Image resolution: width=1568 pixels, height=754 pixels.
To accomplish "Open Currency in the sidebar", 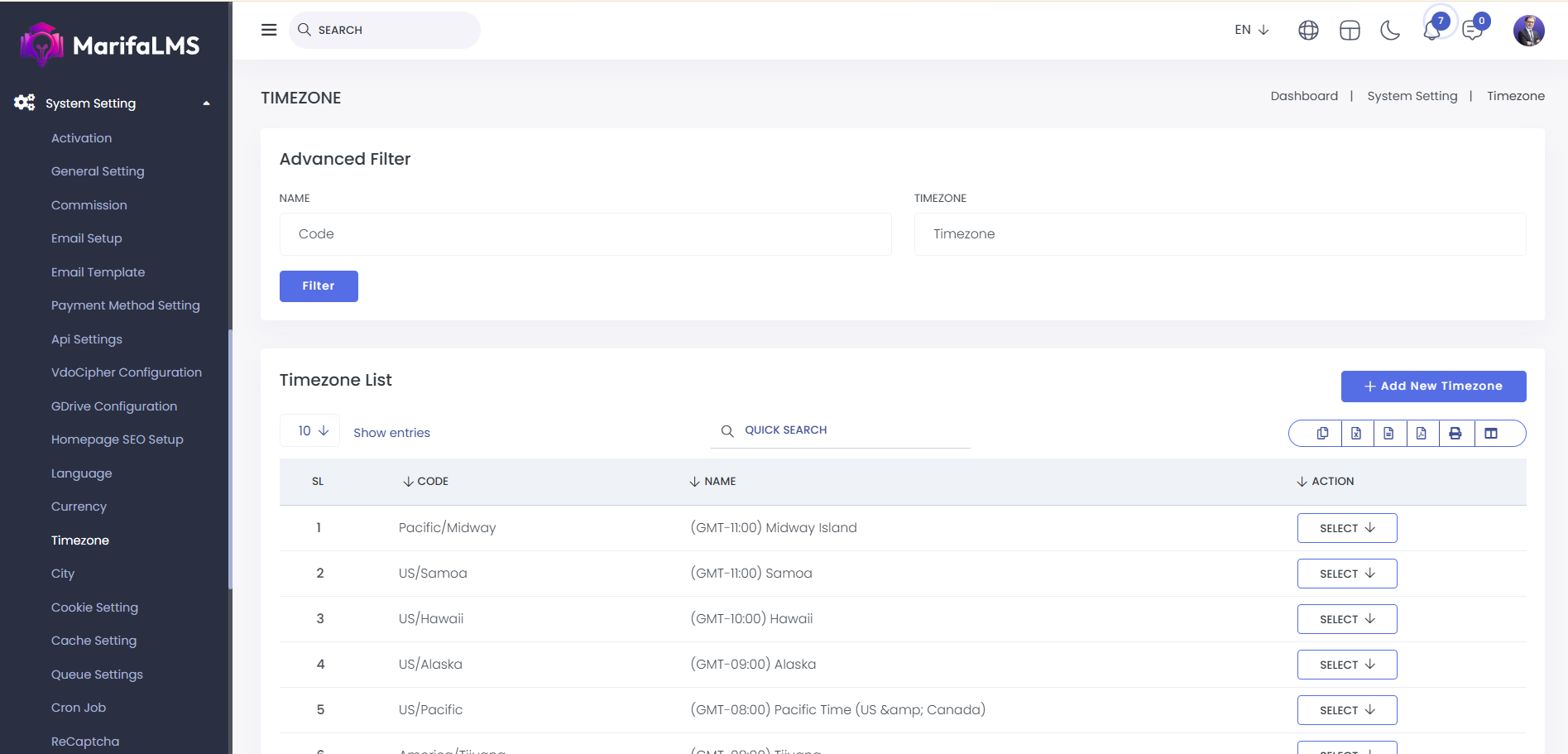I will 79,507.
